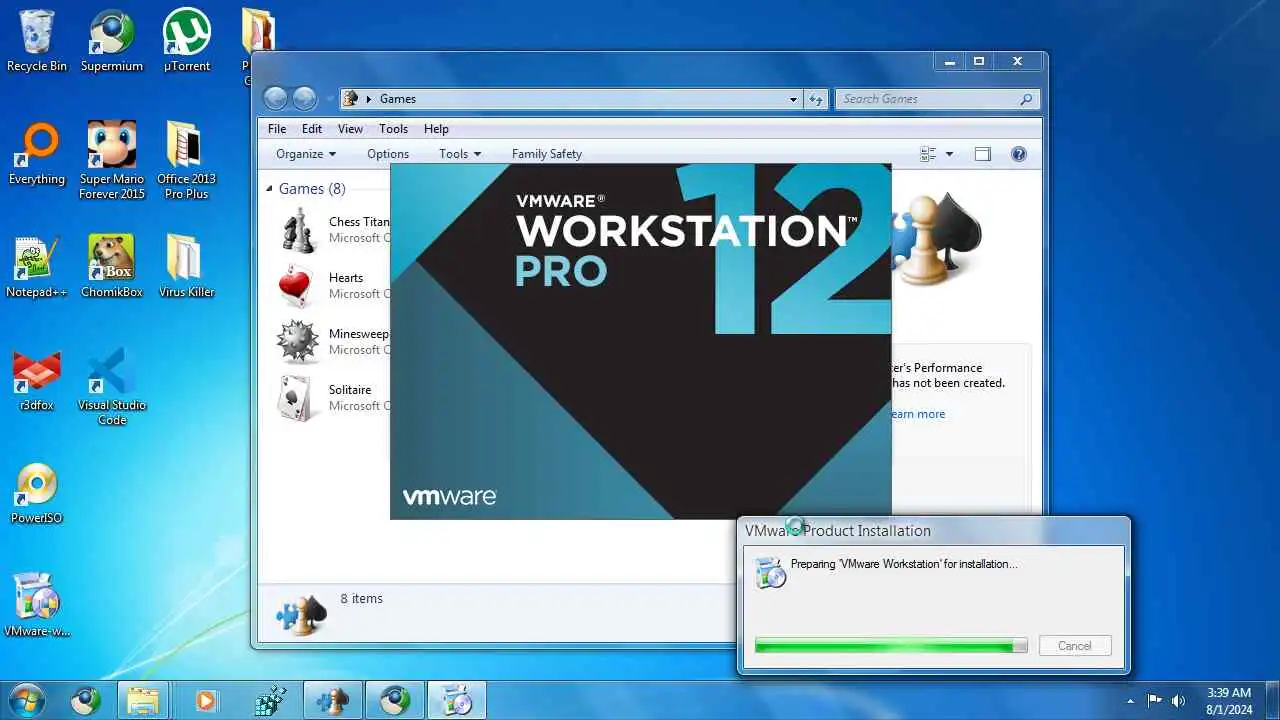
Task: Open the View menu
Action: click(x=350, y=129)
